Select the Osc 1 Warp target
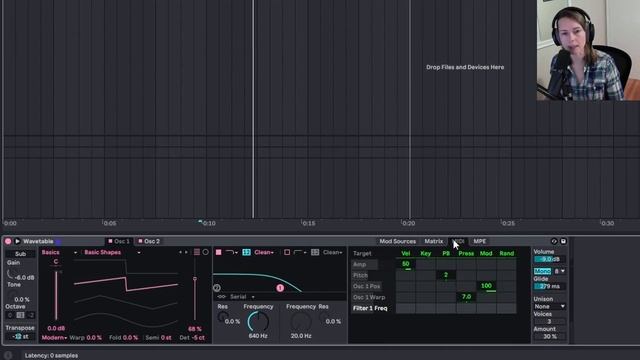 pos(369,297)
